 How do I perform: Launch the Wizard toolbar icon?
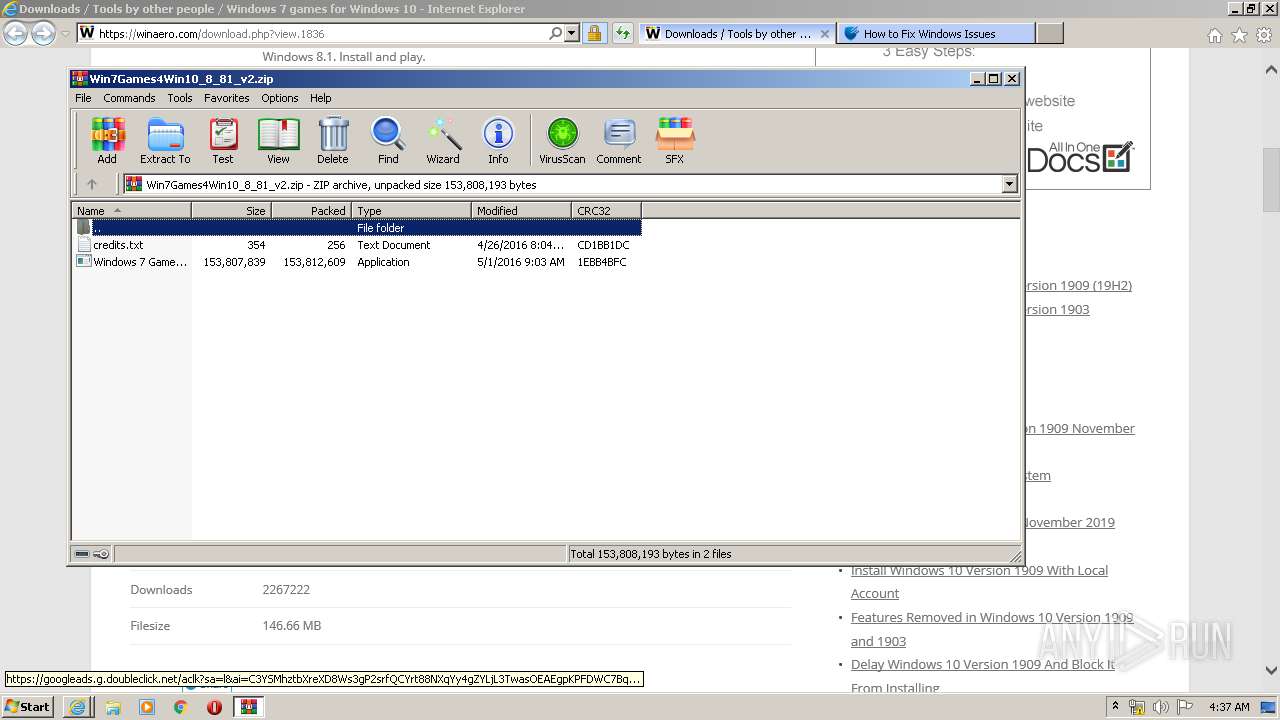tap(443, 140)
